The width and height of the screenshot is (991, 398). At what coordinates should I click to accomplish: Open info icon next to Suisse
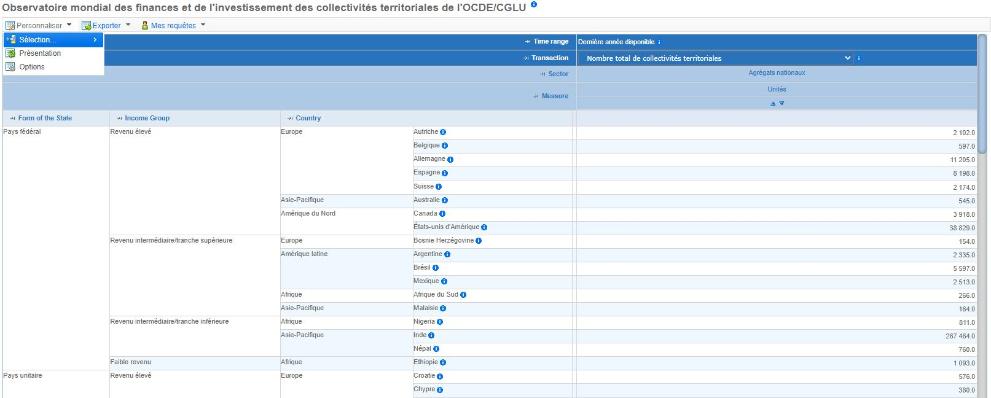pos(439,187)
